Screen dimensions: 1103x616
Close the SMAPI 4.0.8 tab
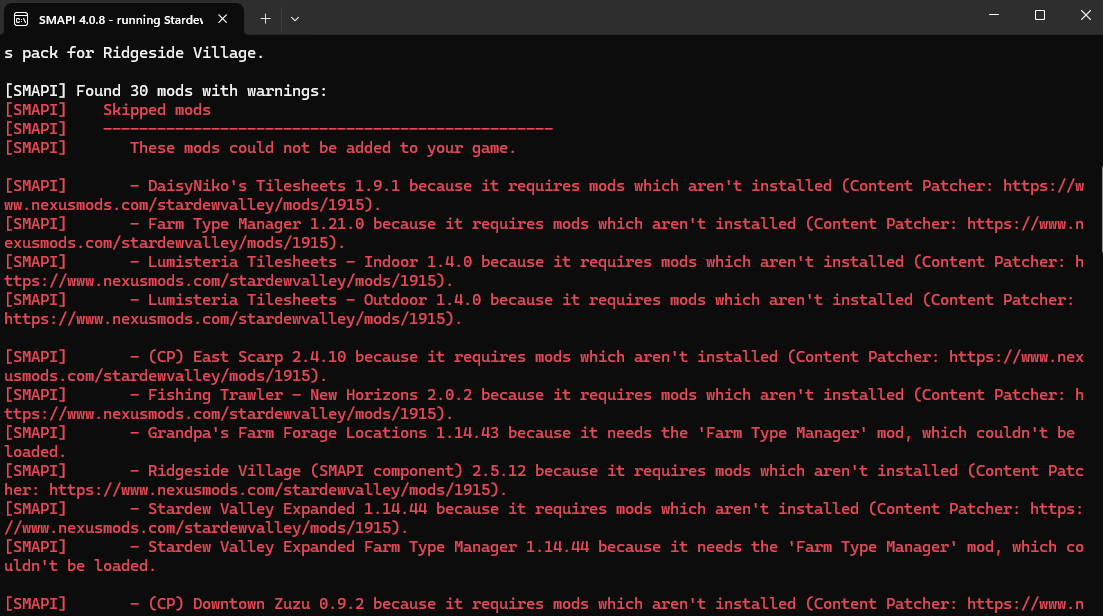click(x=228, y=18)
